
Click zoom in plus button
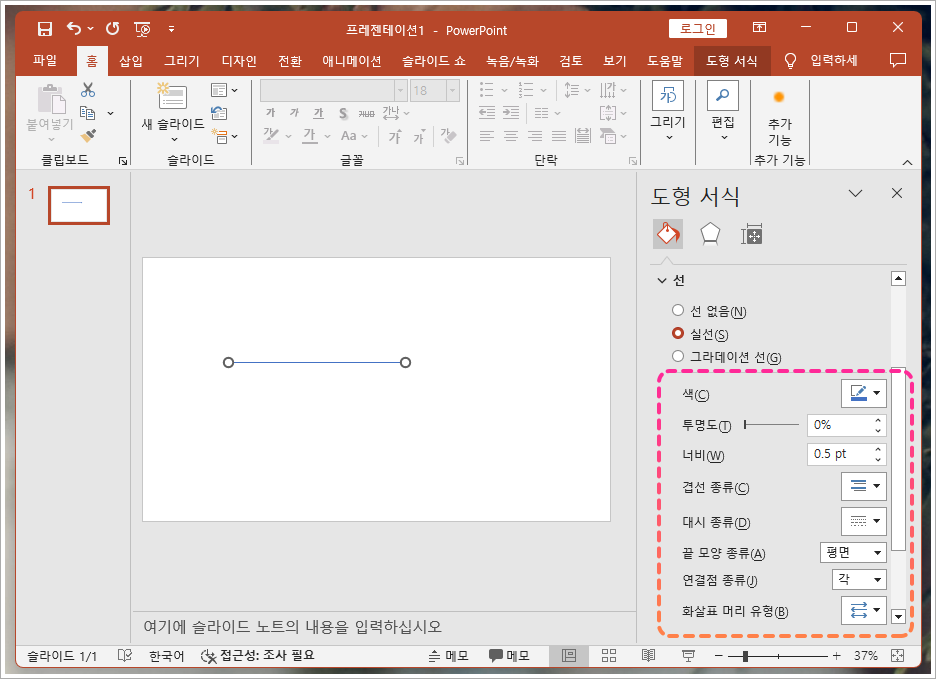click(837, 656)
